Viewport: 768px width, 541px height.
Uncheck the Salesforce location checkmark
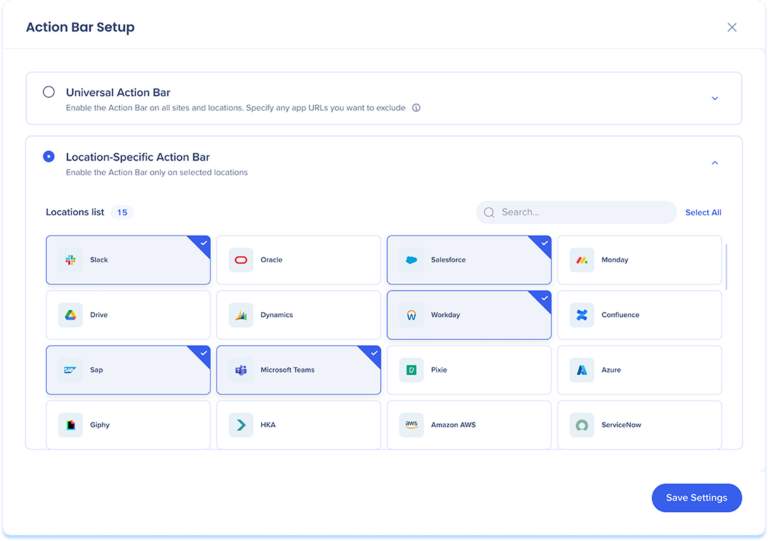point(544,242)
